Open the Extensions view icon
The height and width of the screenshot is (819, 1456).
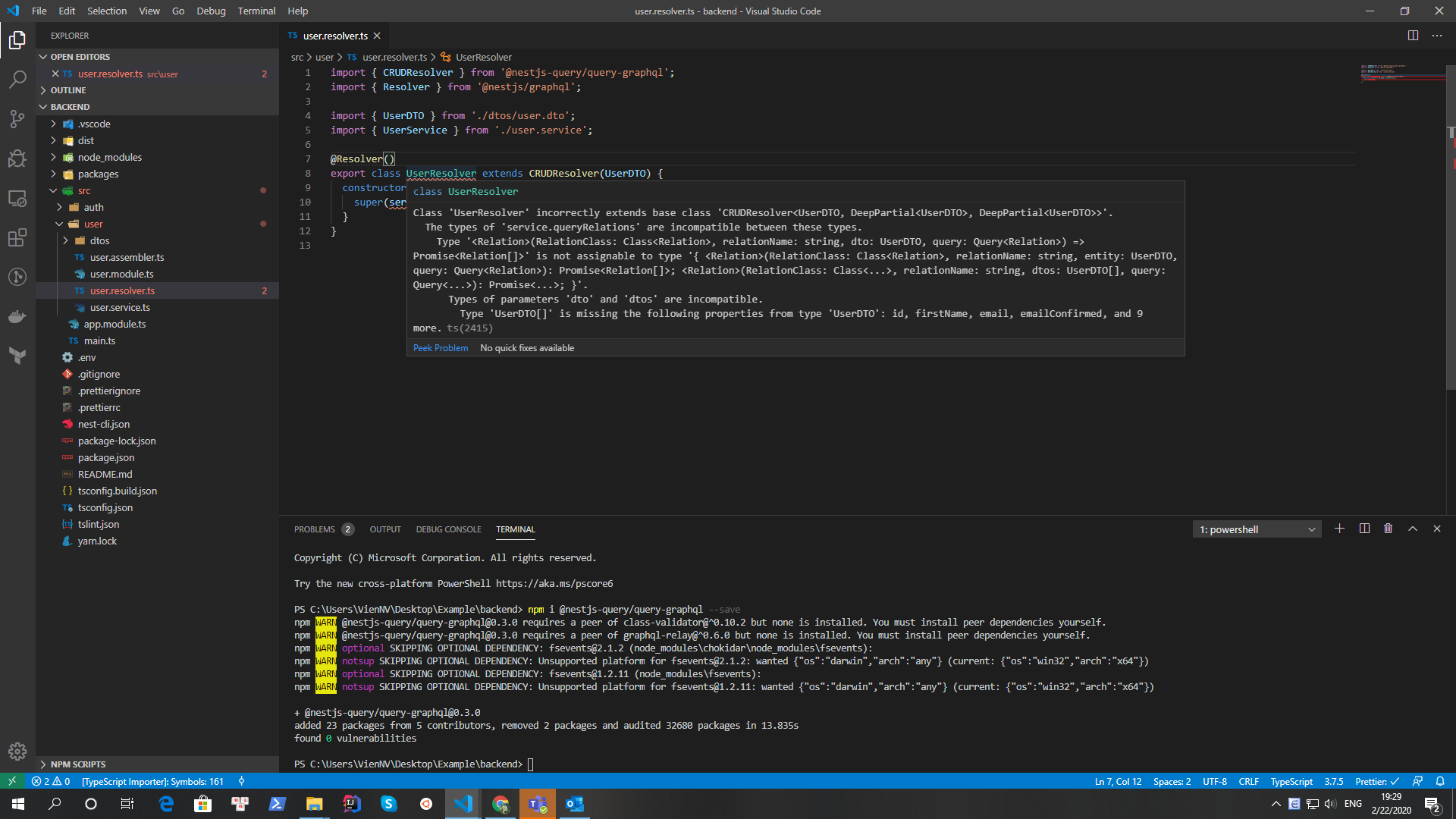[17, 237]
